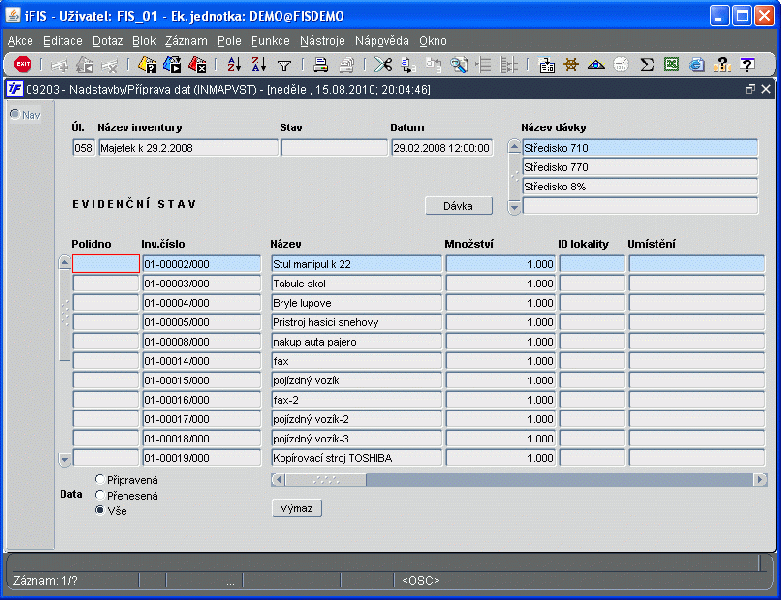Select the Přenesená radio button
781x600 pixels.
tap(100, 495)
